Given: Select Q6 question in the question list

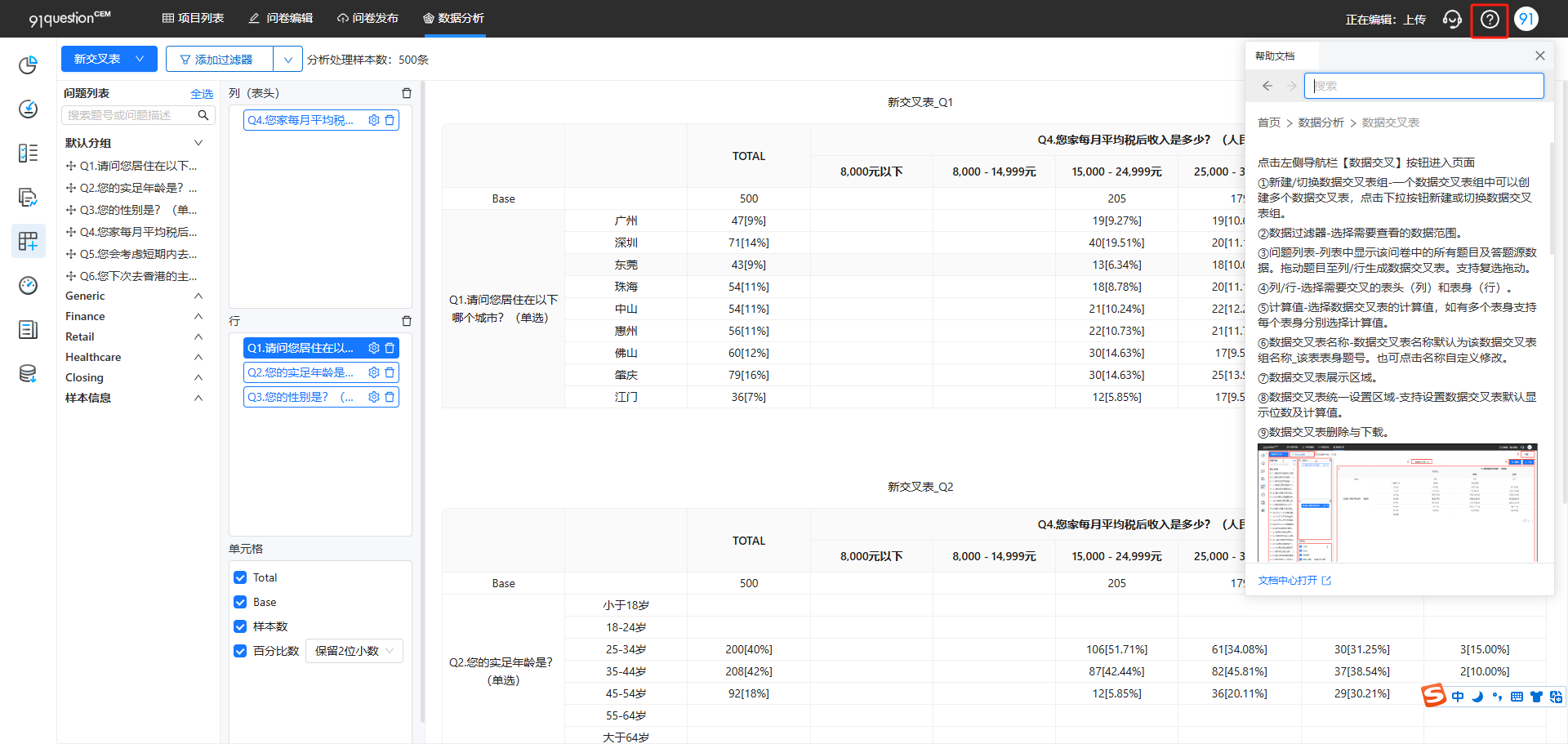Looking at the screenshot, I should (x=131, y=276).
